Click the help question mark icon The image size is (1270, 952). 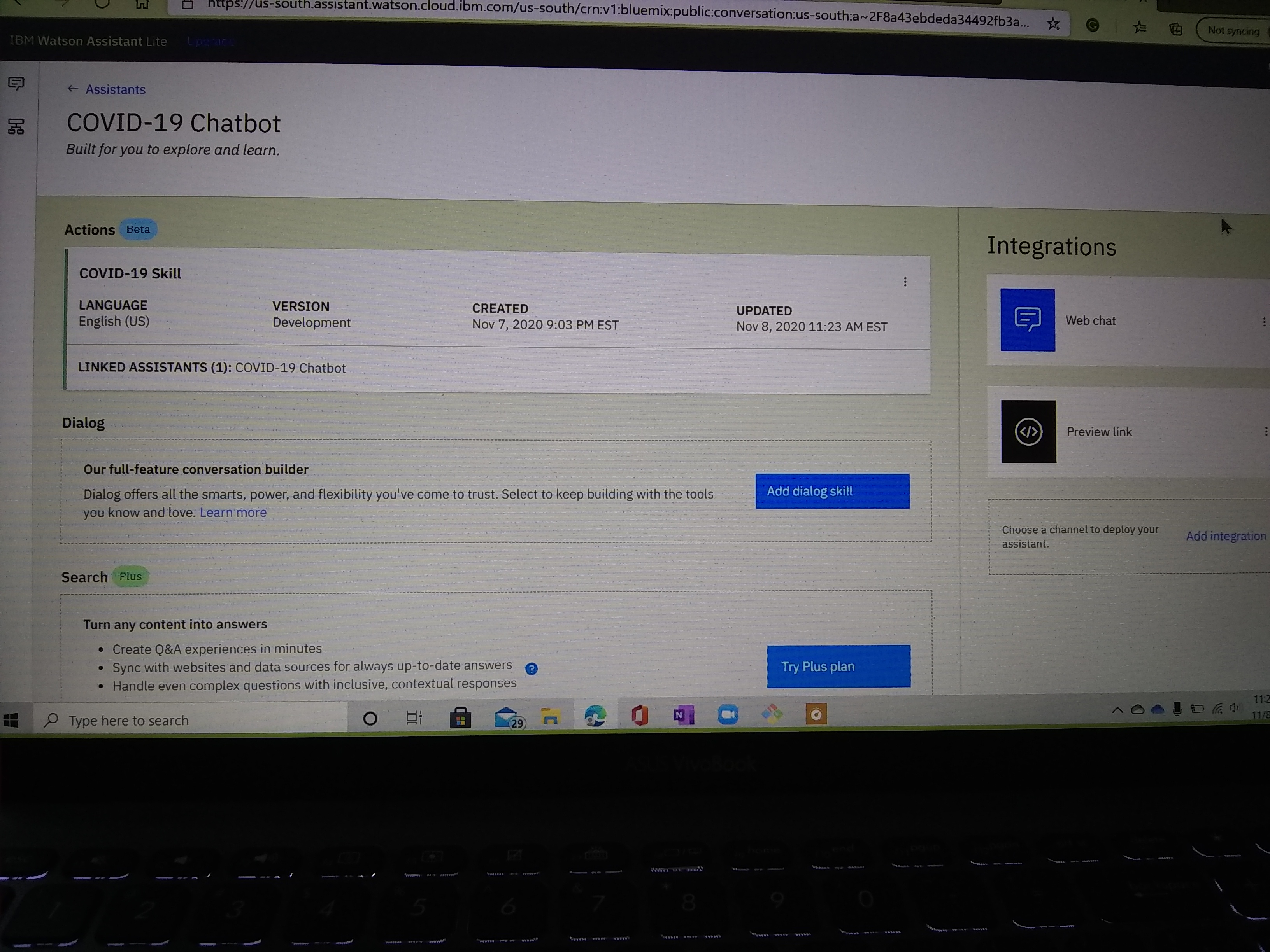coord(531,668)
